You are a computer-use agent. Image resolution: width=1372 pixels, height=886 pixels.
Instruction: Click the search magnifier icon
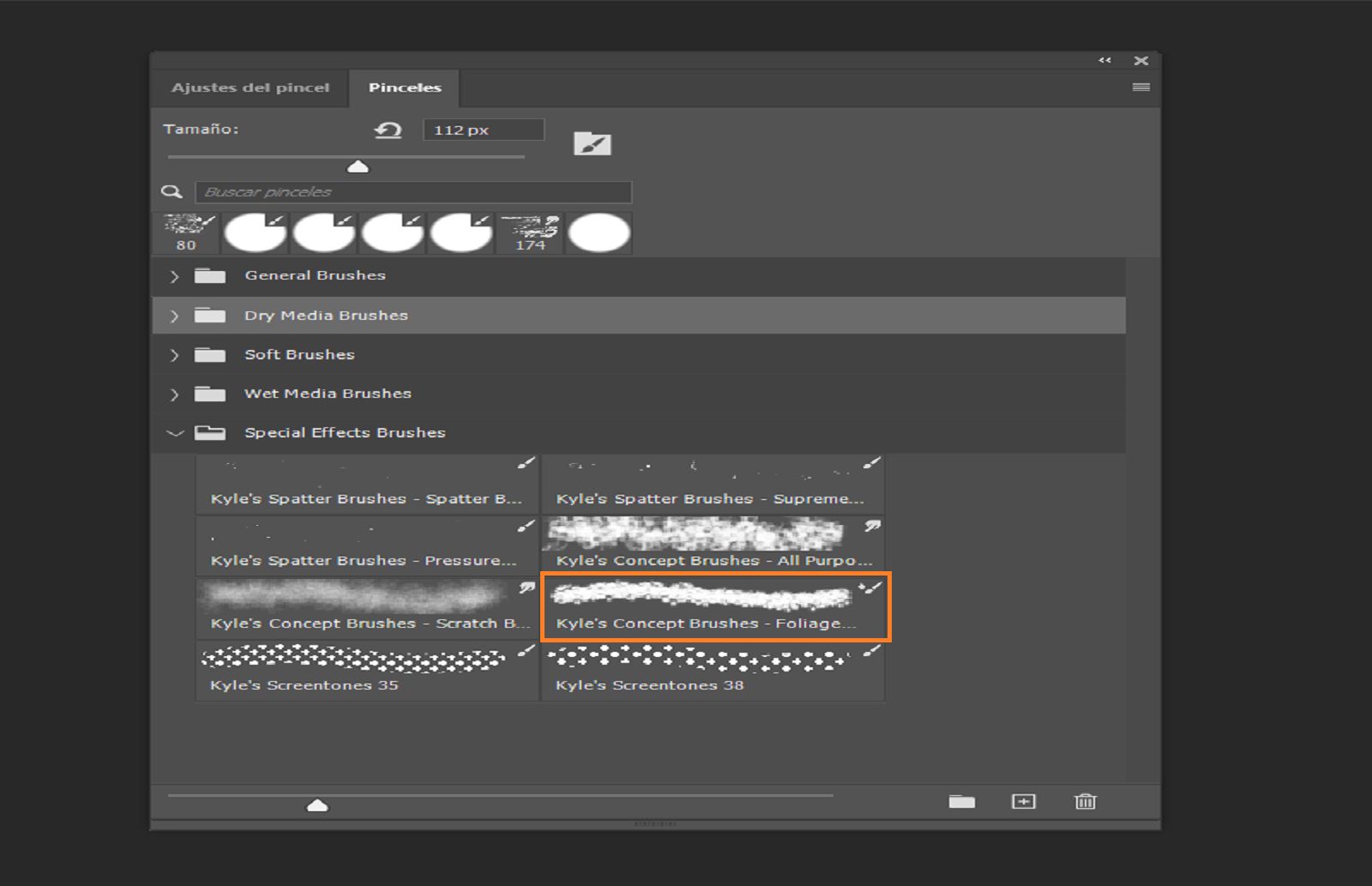(172, 192)
